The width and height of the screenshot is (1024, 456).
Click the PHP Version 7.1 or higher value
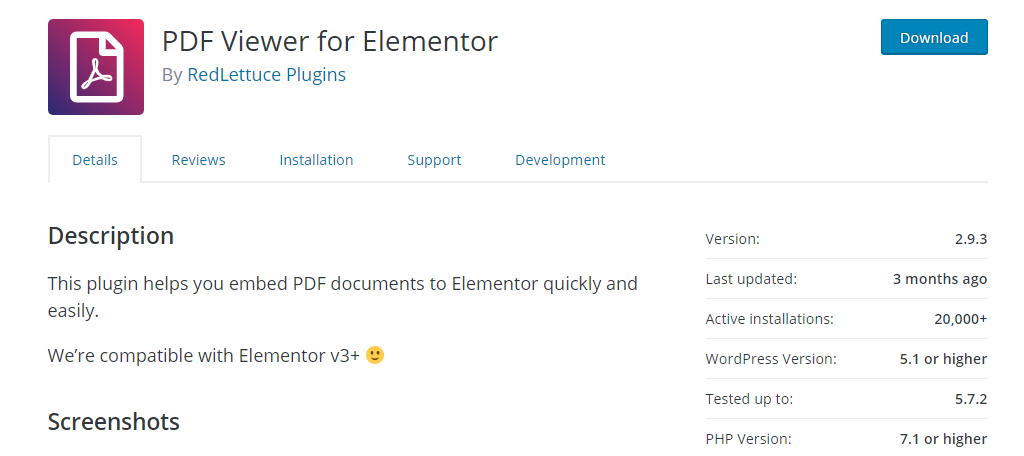[943, 438]
